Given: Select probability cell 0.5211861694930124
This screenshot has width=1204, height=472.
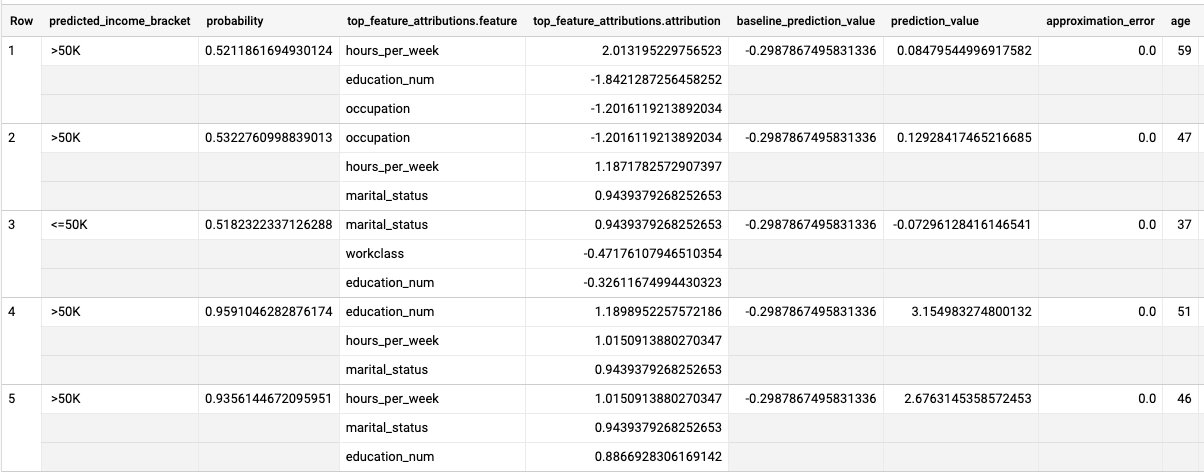Looking at the screenshot, I should (x=268, y=50).
